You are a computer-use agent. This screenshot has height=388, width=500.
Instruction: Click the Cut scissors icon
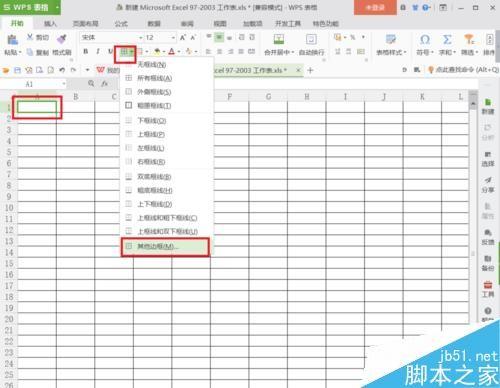[x=30, y=37]
